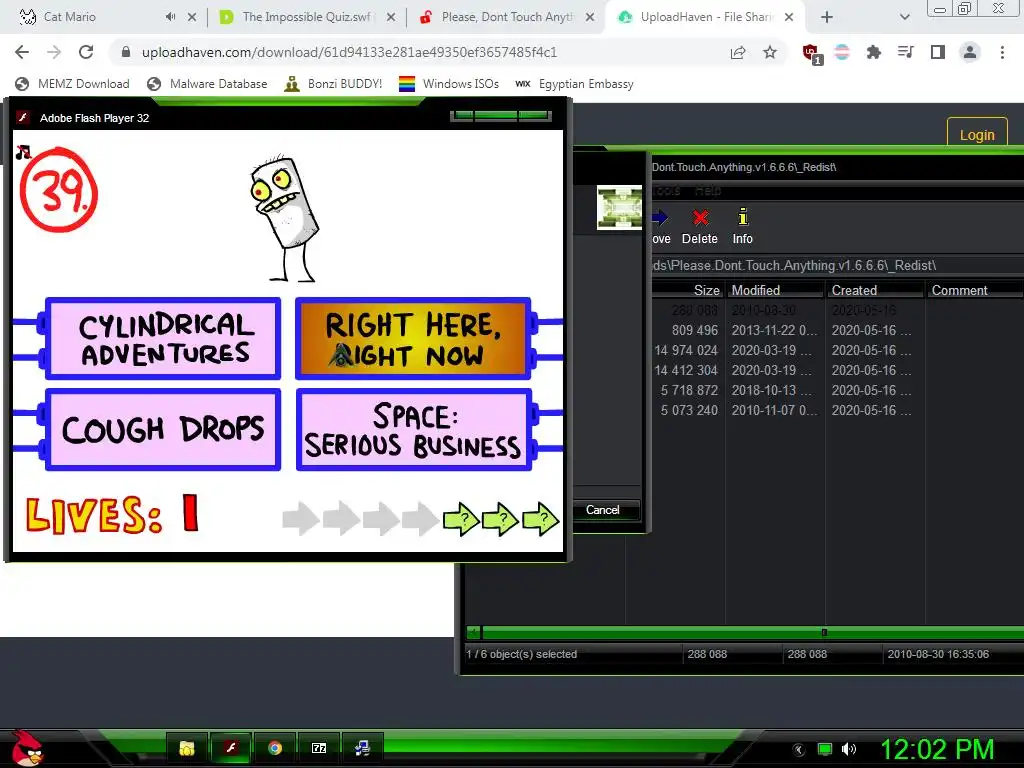Click Cancel in the 7-Zip dialog

click(x=603, y=510)
